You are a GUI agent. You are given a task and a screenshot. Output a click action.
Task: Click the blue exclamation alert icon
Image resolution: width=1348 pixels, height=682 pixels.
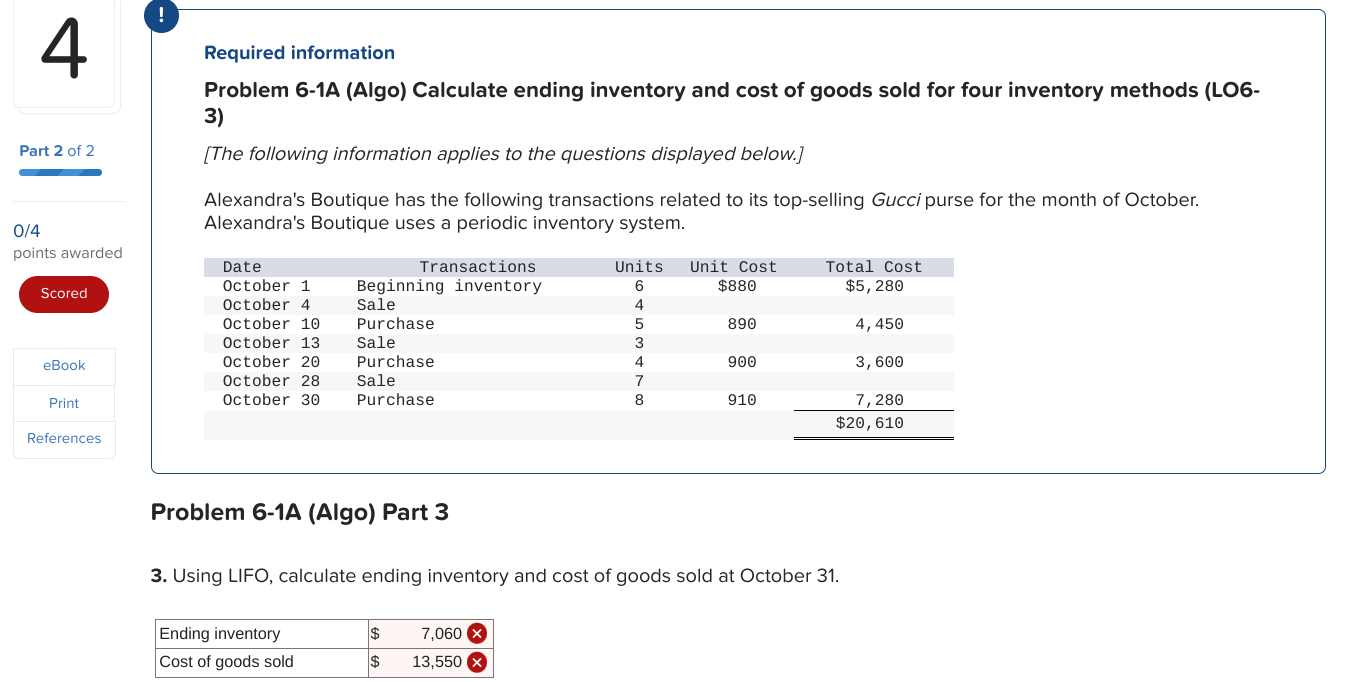tap(161, 16)
